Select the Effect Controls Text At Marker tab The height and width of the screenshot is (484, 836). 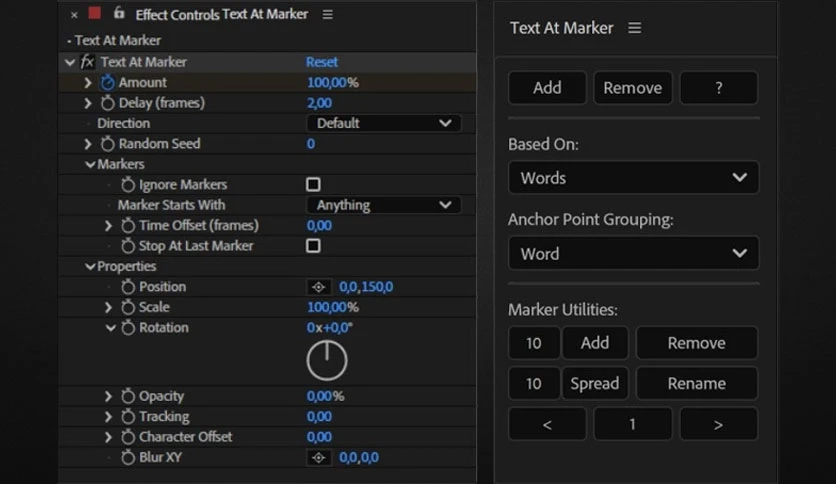pyautogui.click(x=221, y=14)
